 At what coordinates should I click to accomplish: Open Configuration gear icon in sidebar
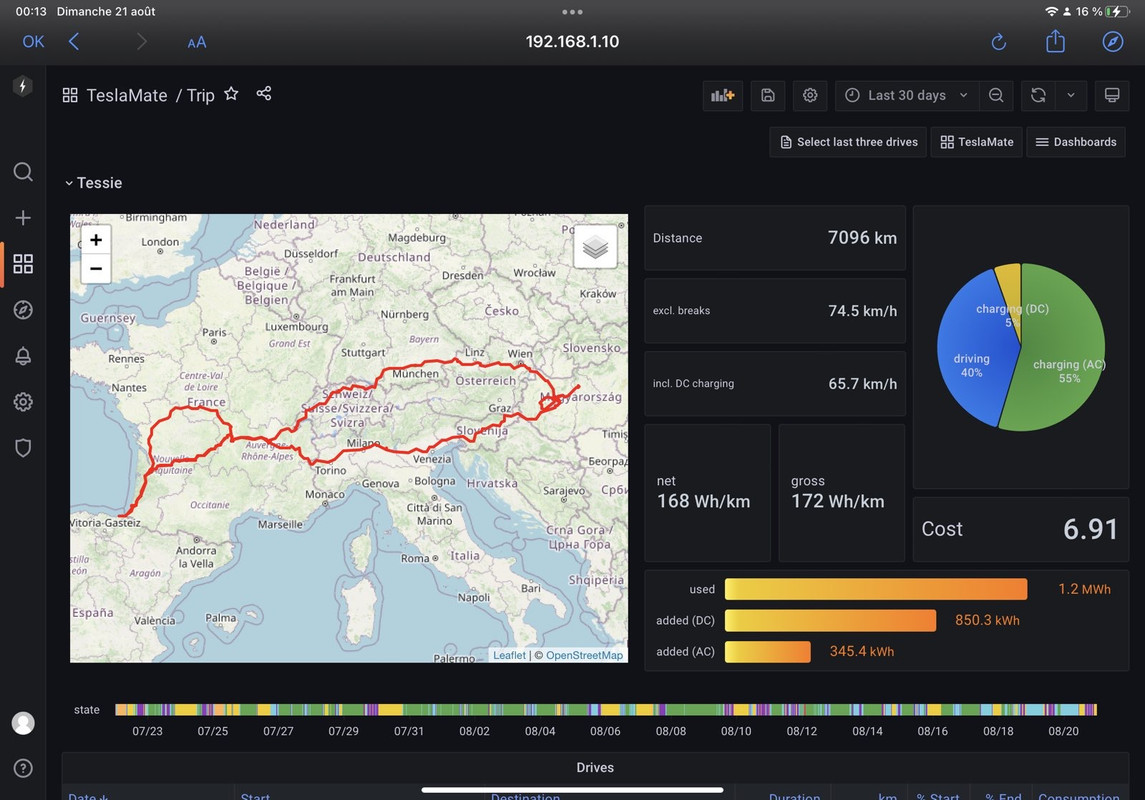(23, 401)
